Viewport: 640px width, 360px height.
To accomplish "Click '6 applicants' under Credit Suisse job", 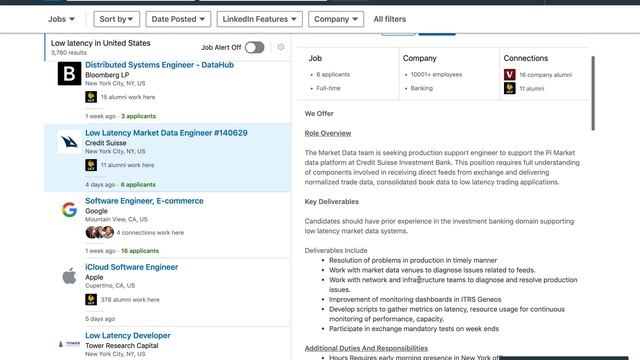I will click(x=138, y=184).
